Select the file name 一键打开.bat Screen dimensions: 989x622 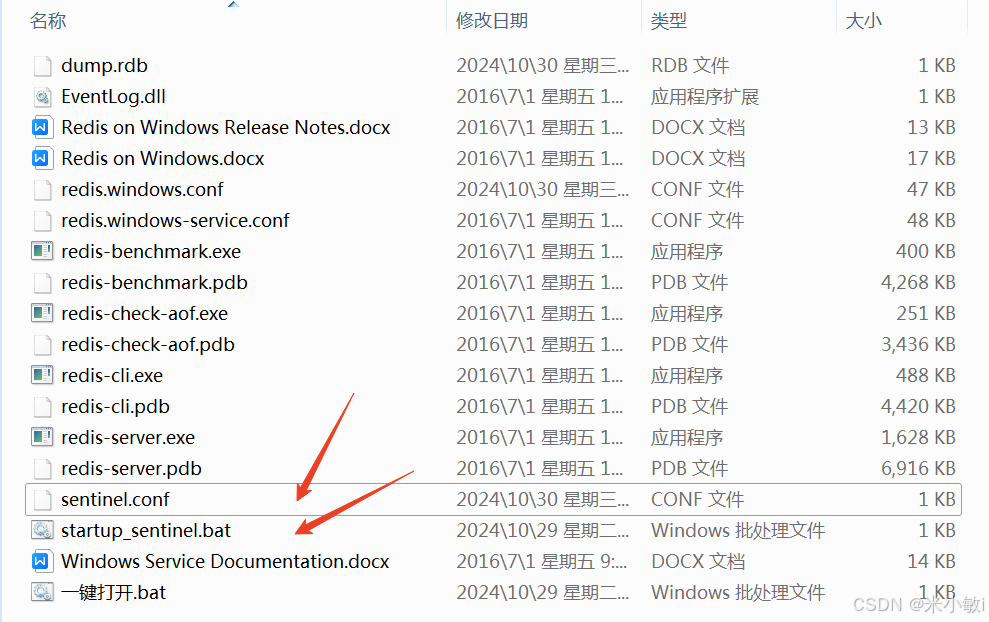[x=114, y=592]
